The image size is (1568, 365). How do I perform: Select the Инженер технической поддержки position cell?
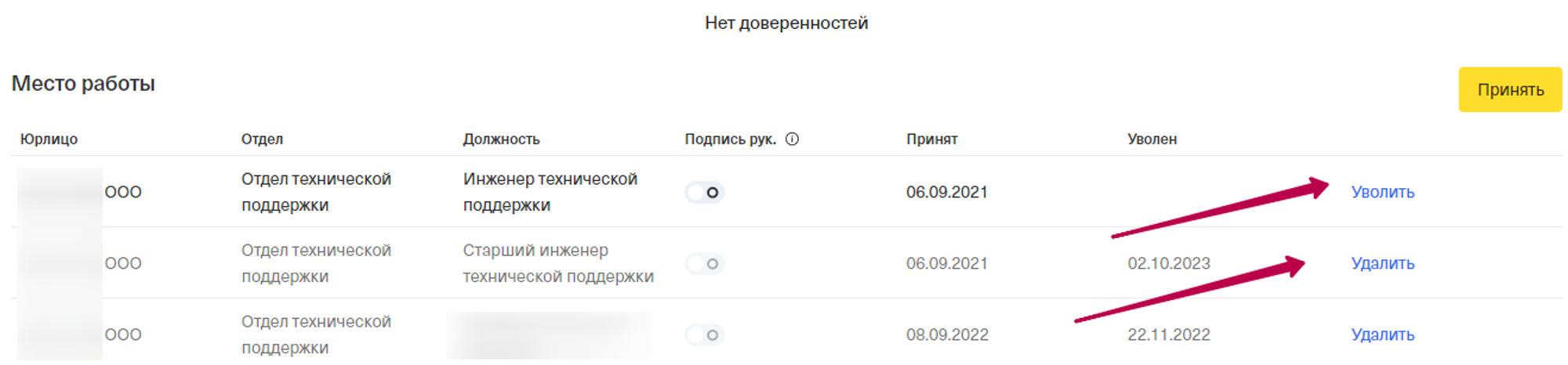(x=550, y=192)
